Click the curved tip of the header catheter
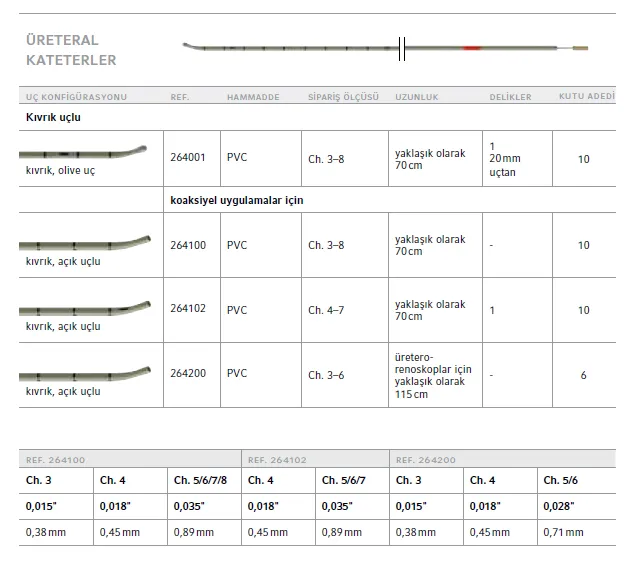Image resolution: width=642 pixels, height=572 pixels. (190, 45)
